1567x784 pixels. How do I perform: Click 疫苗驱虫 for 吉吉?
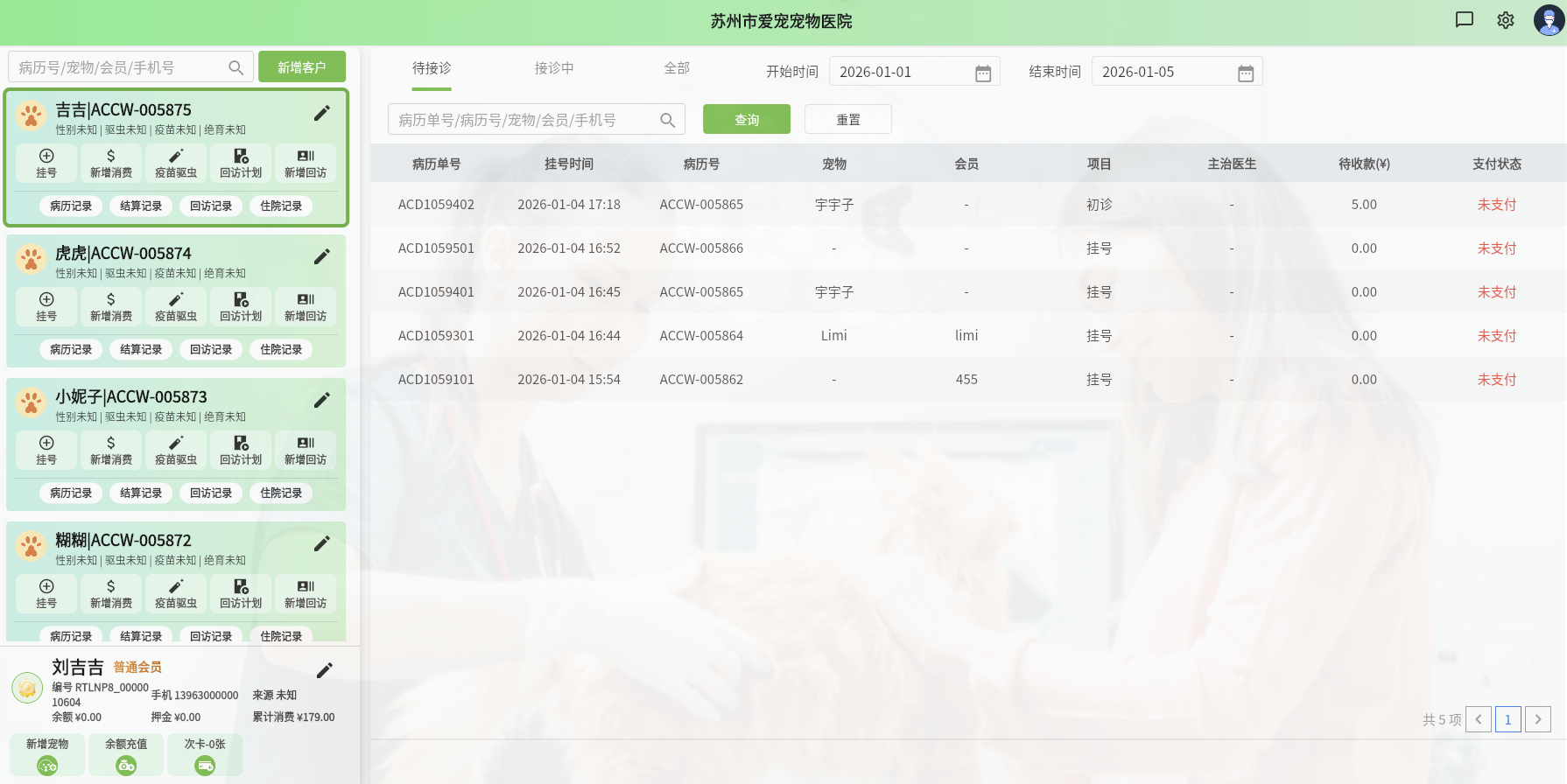(x=176, y=164)
